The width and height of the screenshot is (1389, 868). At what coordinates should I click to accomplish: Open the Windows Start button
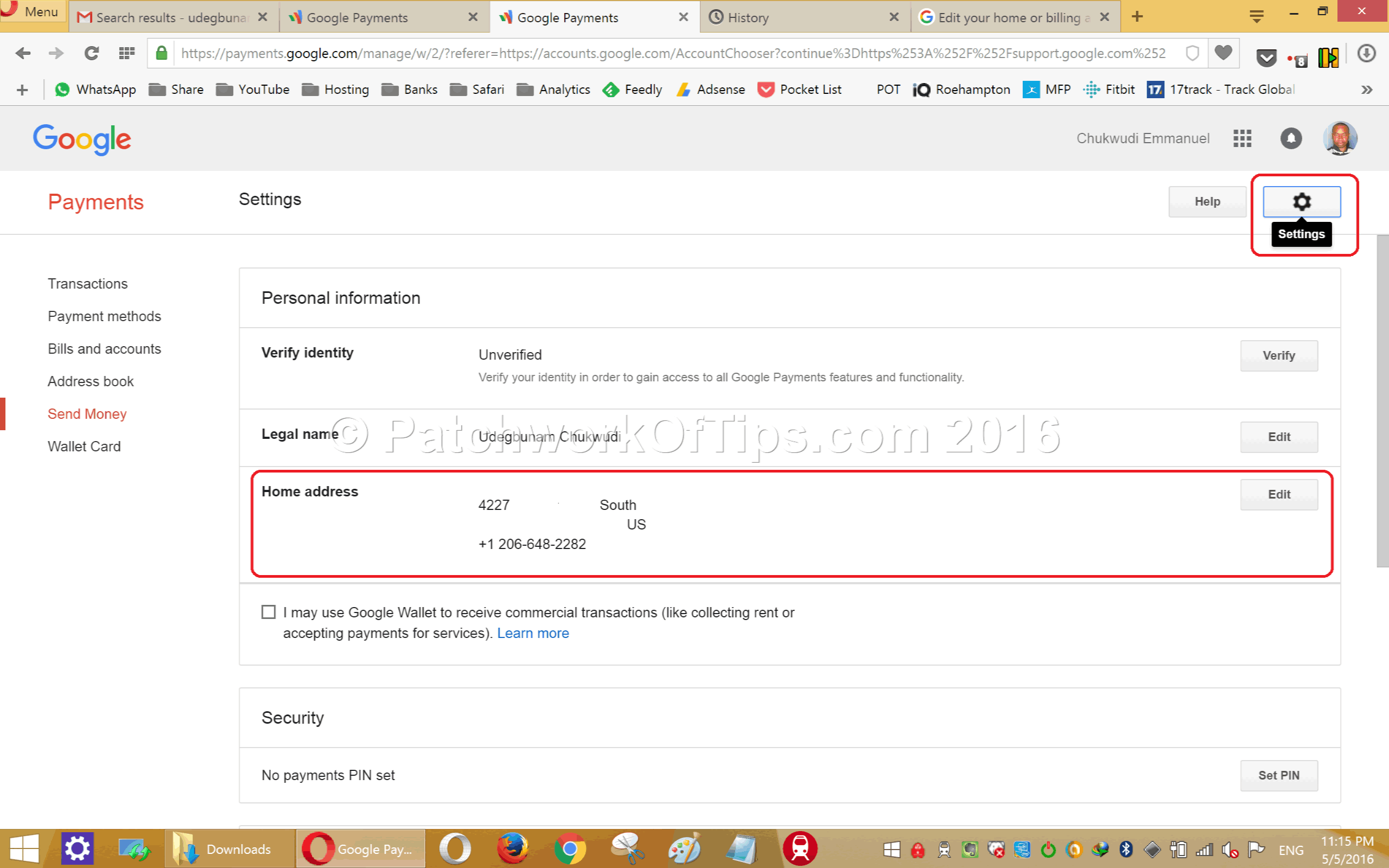coord(24,849)
